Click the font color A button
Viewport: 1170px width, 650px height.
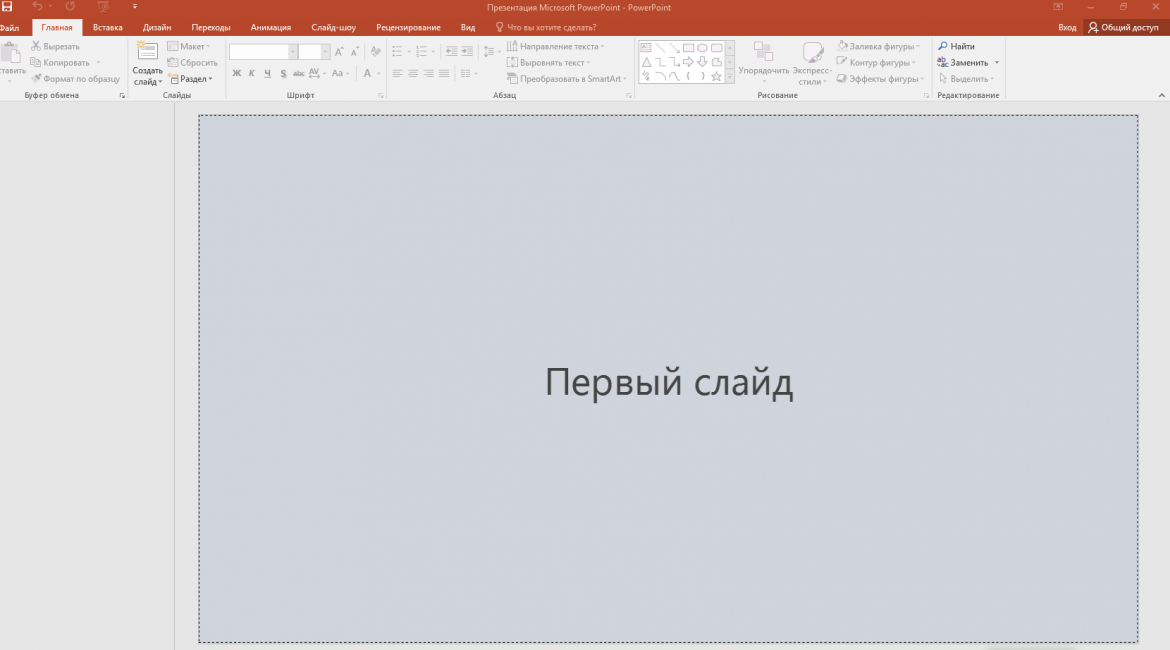click(367, 73)
